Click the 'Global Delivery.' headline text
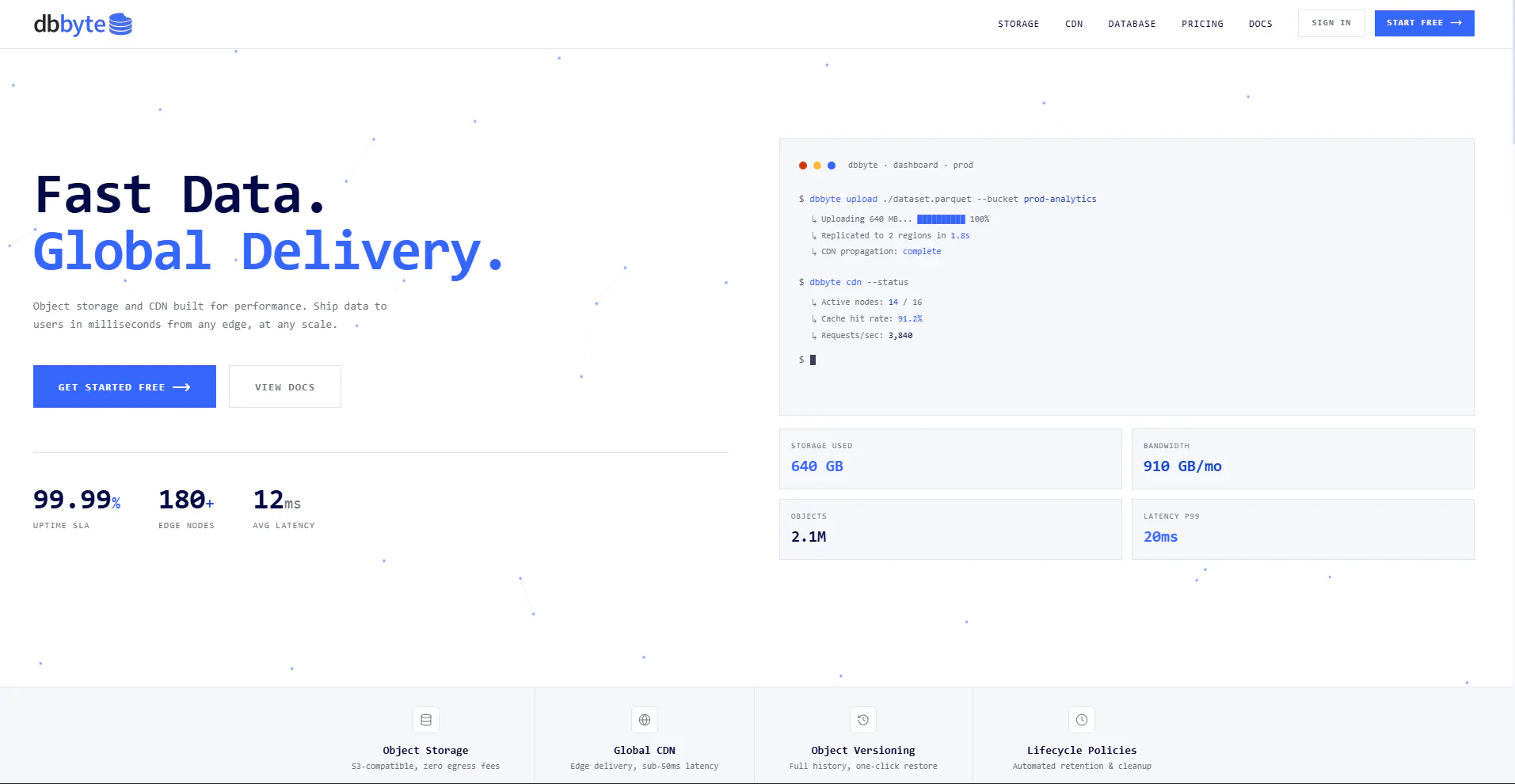Viewport: 1515px width, 784px height. point(268,251)
